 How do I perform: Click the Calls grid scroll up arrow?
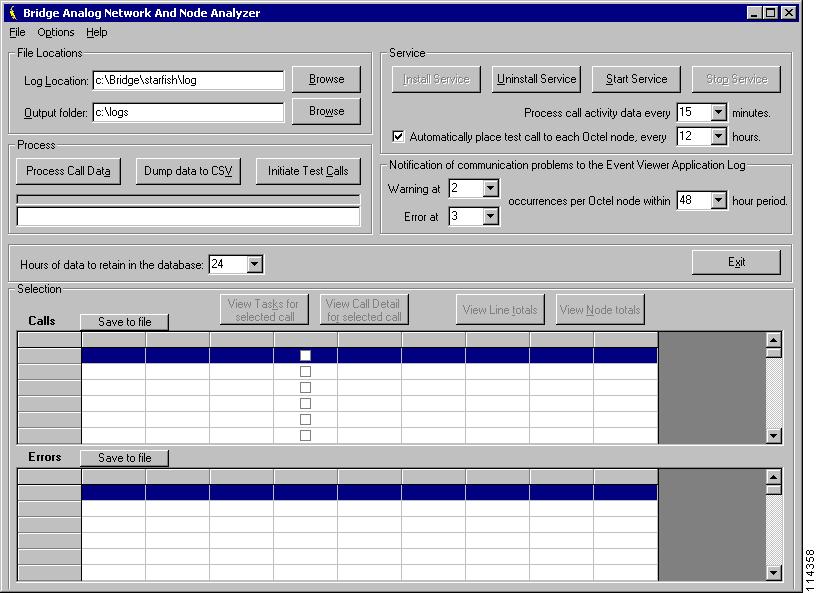[x=774, y=340]
